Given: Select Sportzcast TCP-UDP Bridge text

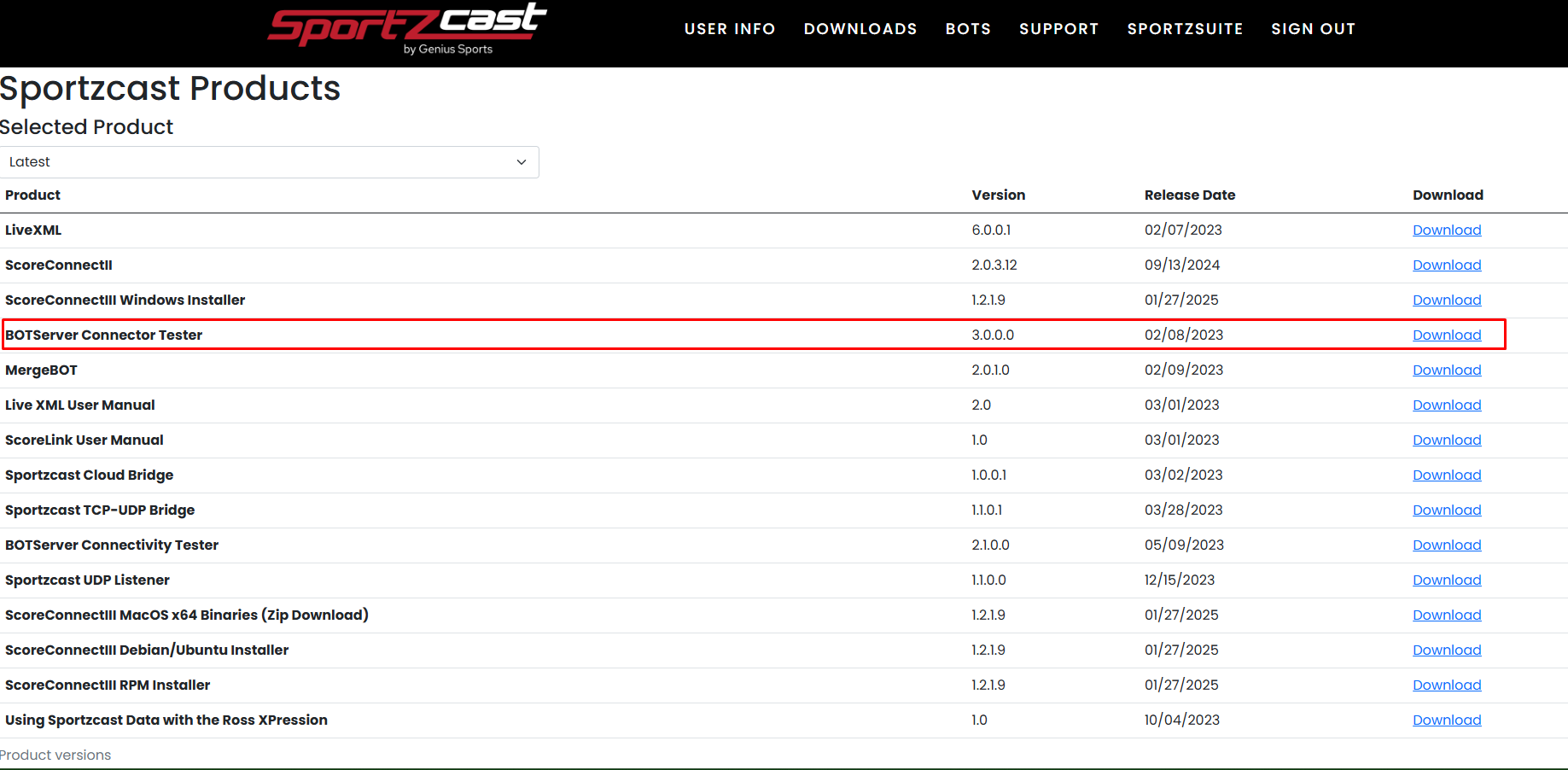Looking at the screenshot, I should point(100,510).
